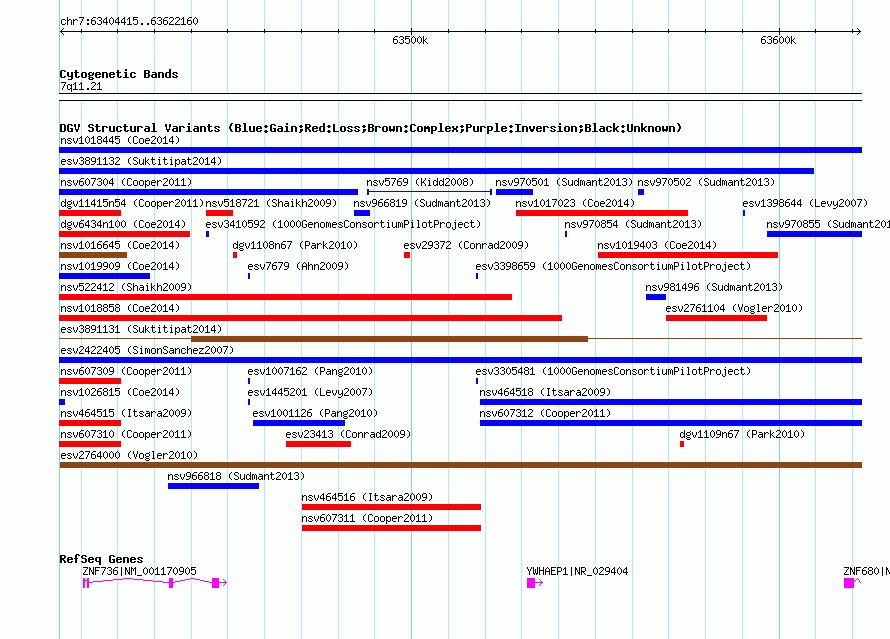Click the 7q11.21 band label

[x=81, y=86]
